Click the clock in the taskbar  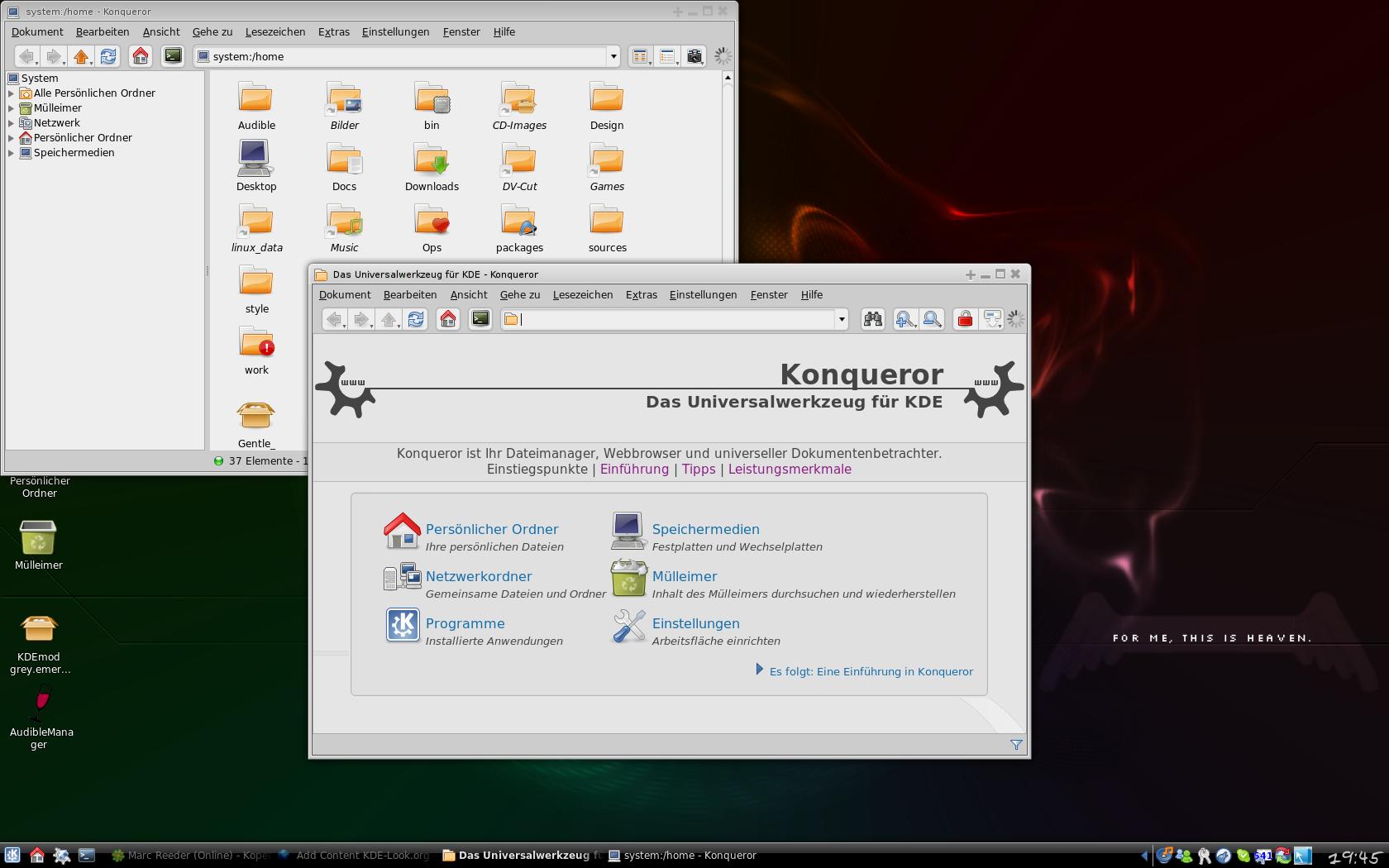(x=1355, y=856)
